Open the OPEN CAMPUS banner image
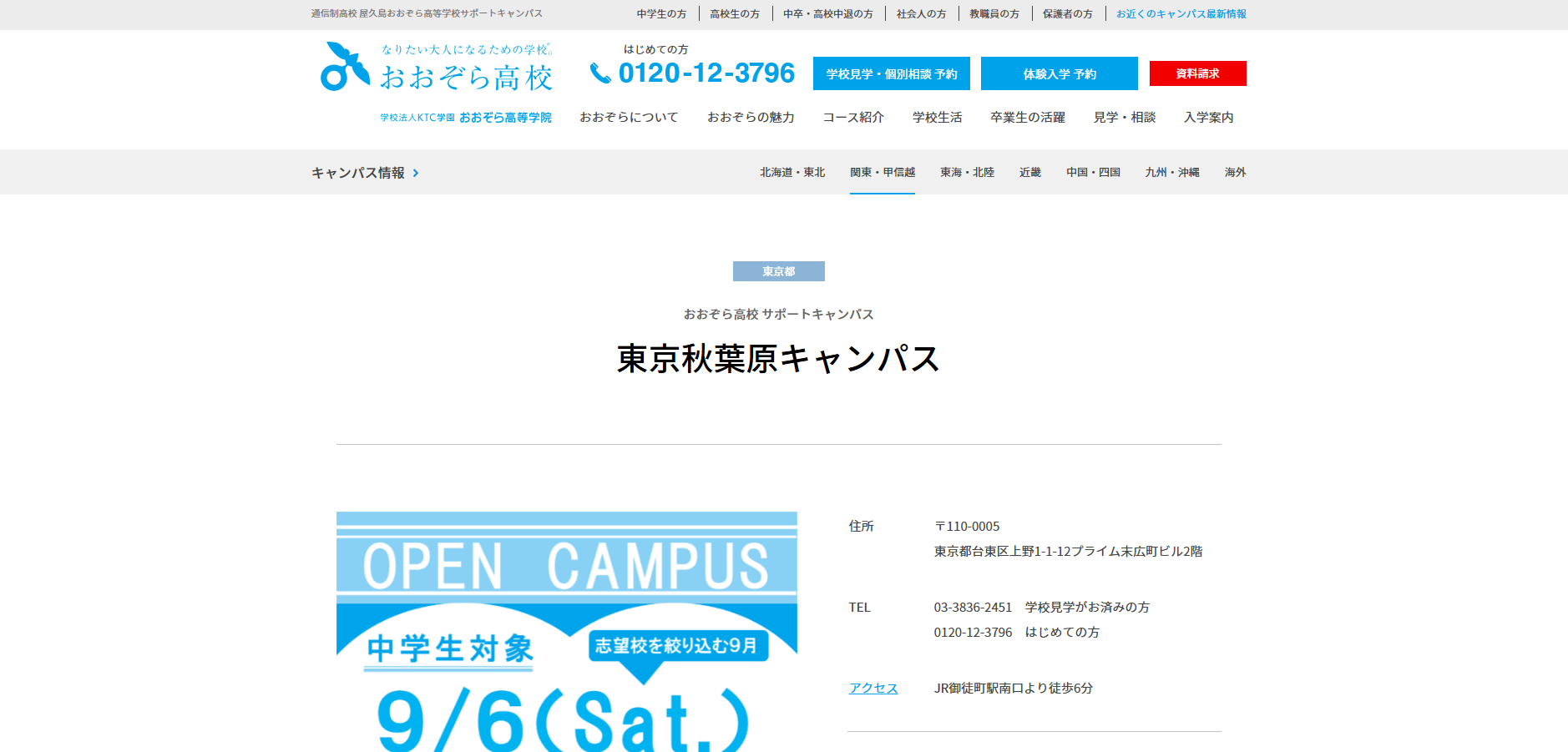The width and height of the screenshot is (1568, 752). coord(567,632)
